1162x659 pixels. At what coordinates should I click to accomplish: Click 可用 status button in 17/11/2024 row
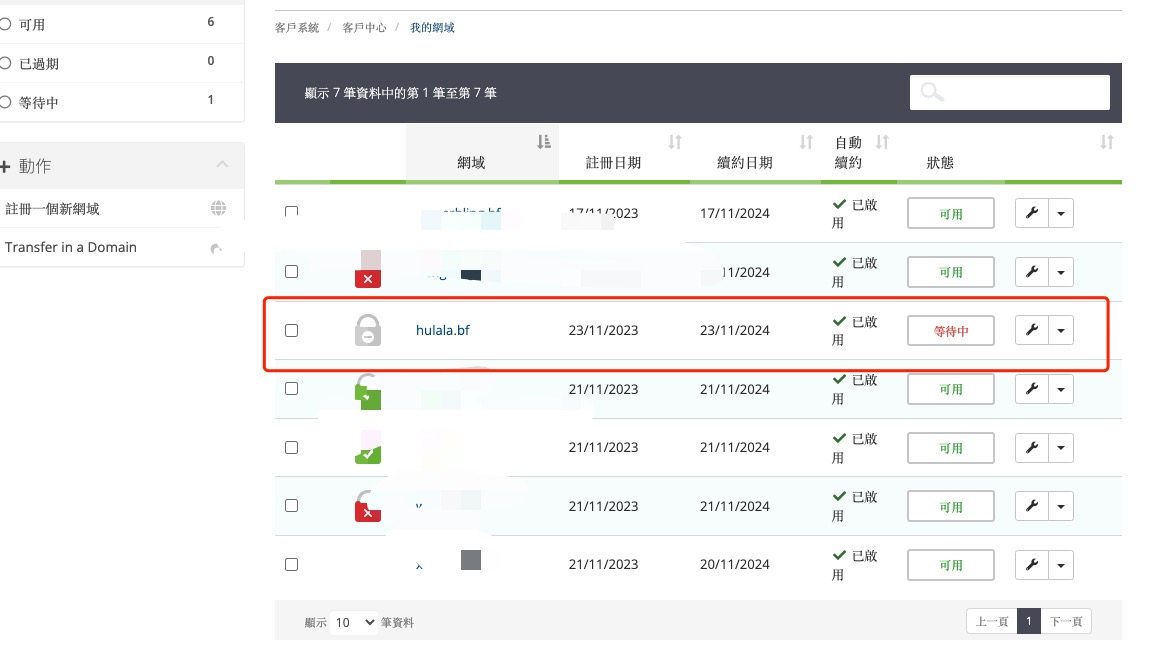[x=951, y=213]
